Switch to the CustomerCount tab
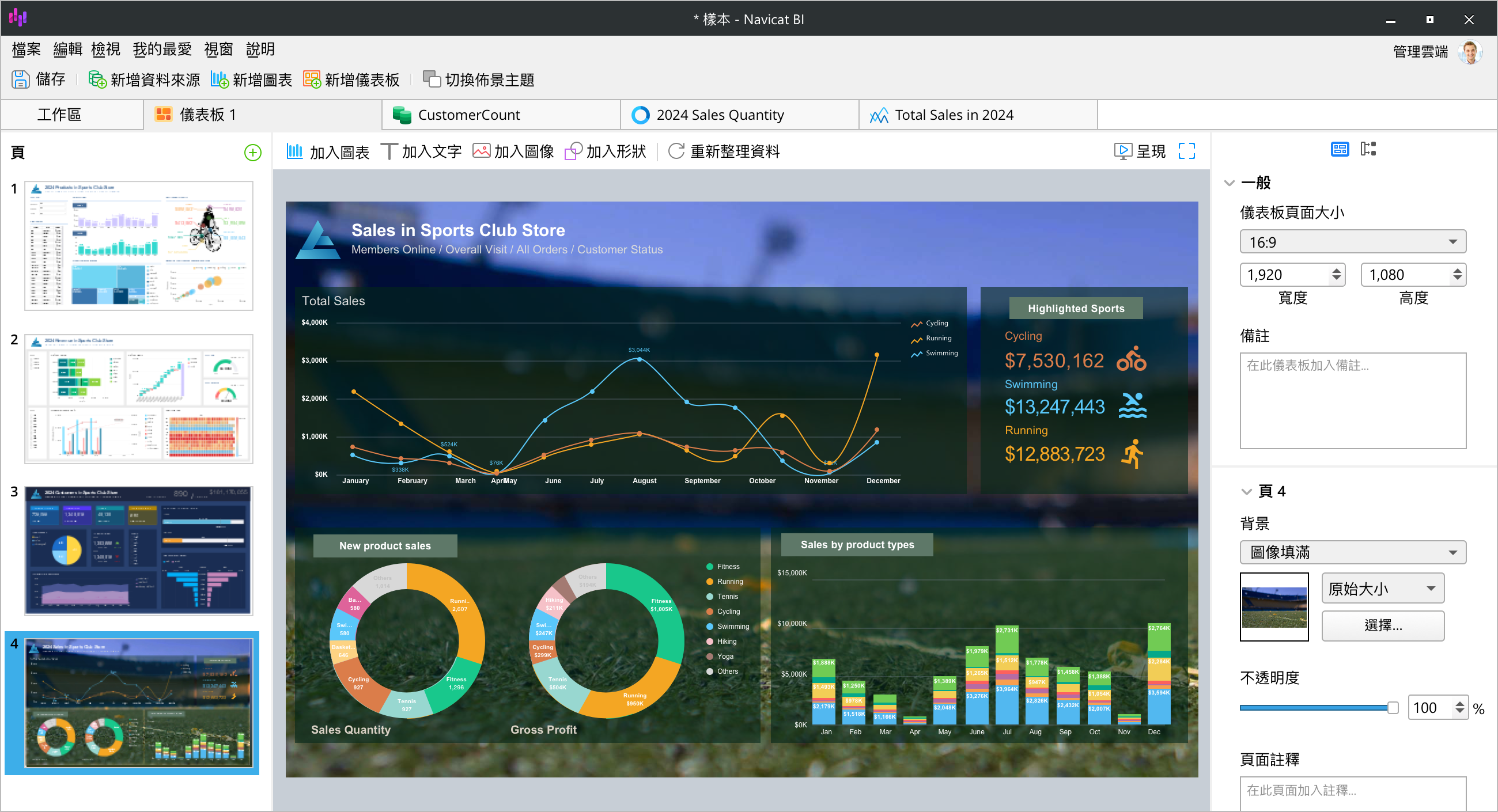The height and width of the screenshot is (812, 1498). coord(468,115)
